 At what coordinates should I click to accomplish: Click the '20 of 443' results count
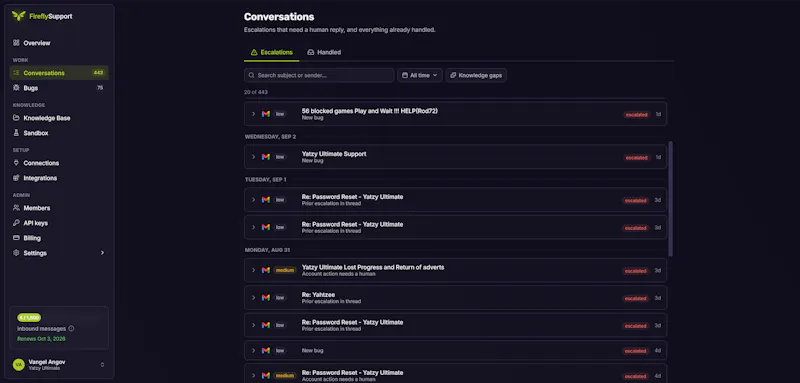[x=256, y=92]
